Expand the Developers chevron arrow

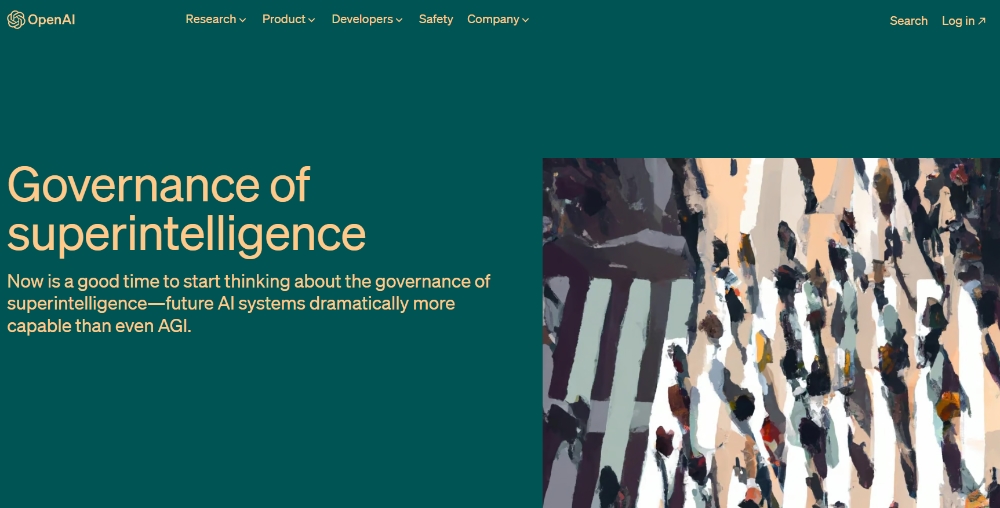click(x=399, y=20)
